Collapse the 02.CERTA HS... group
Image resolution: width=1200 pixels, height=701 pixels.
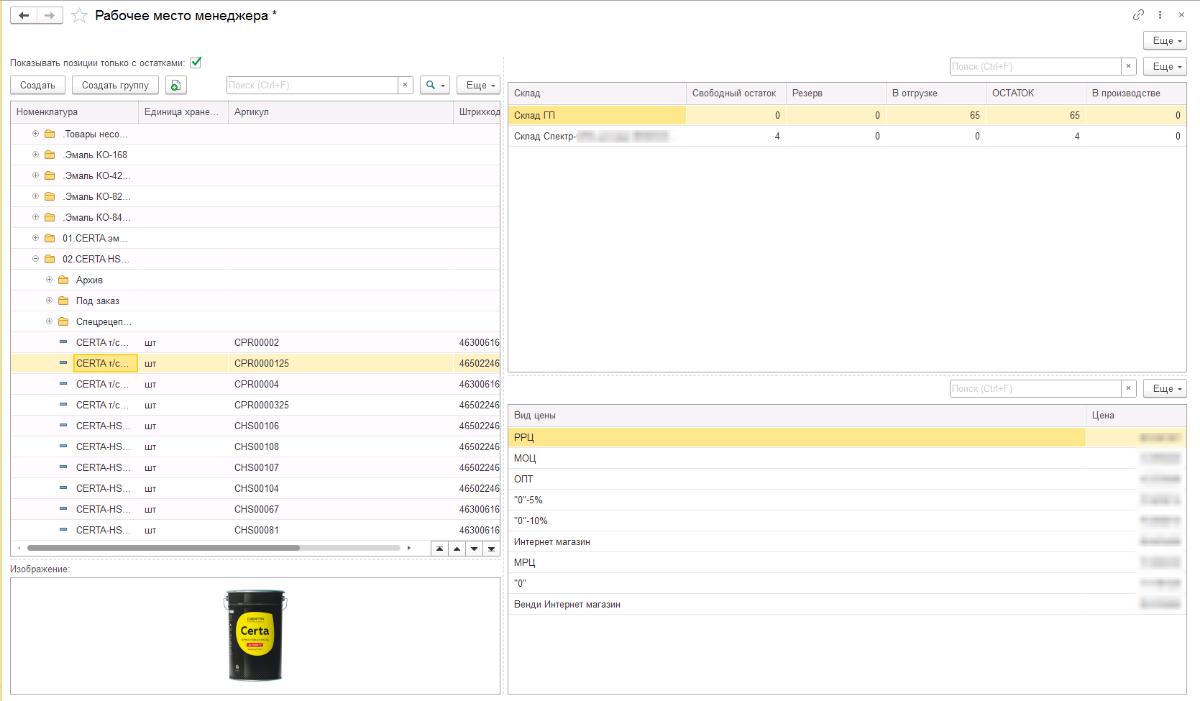pyautogui.click(x=36, y=259)
